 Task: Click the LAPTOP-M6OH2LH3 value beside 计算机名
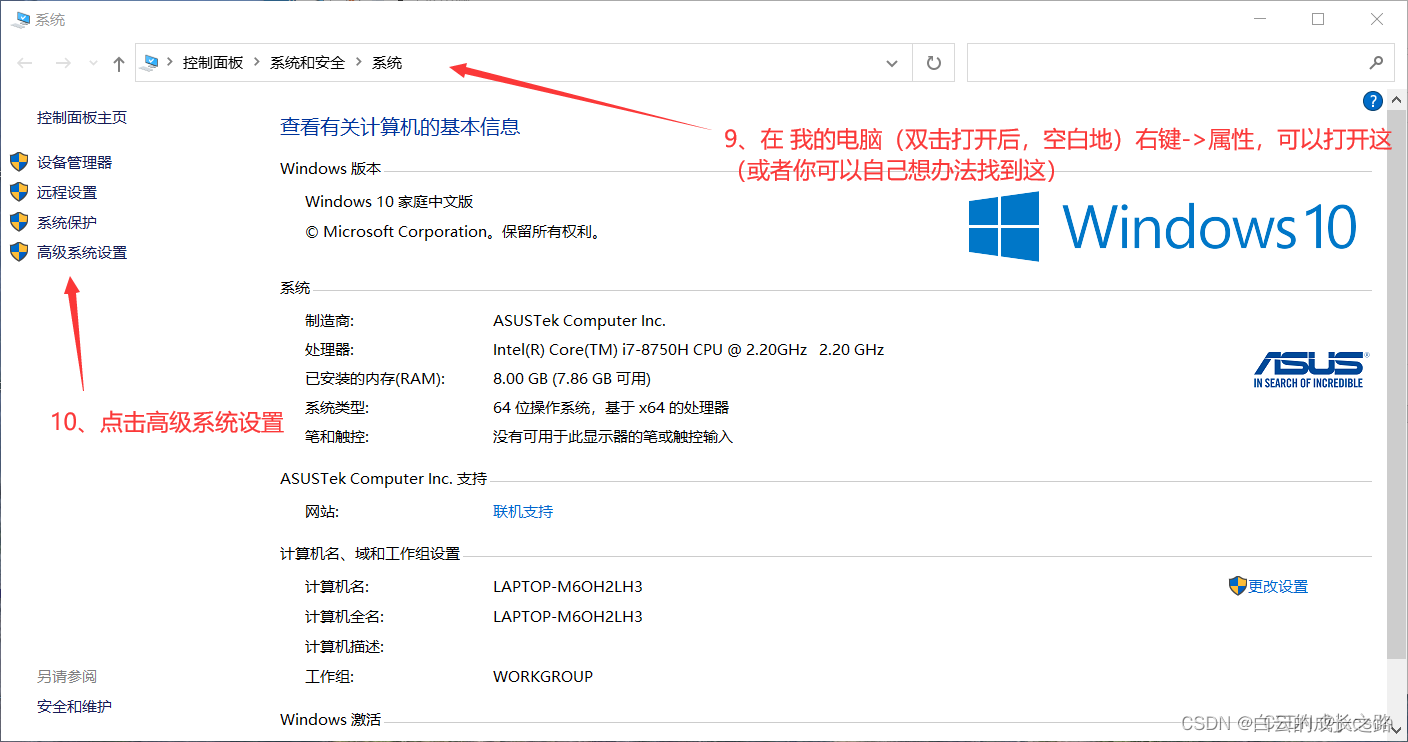pyautogui.click(x=568, y=586)
